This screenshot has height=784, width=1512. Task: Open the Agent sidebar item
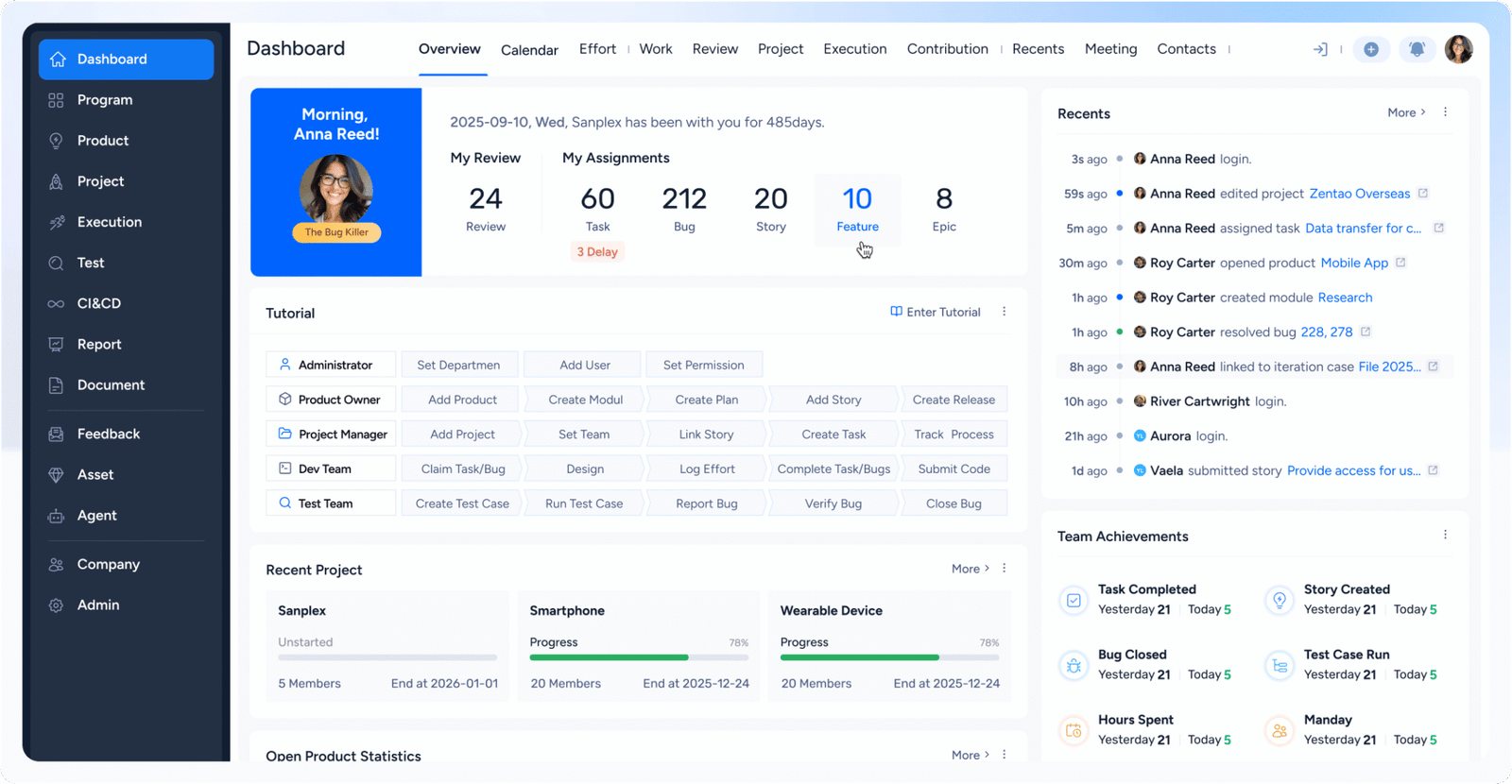[x=126, y=515]
